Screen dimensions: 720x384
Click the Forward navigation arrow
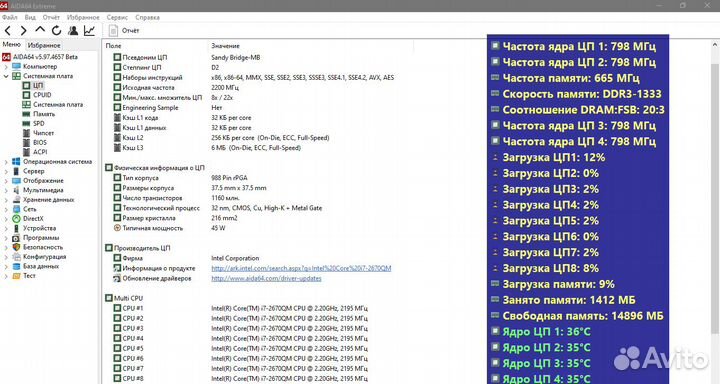(23, 31)
